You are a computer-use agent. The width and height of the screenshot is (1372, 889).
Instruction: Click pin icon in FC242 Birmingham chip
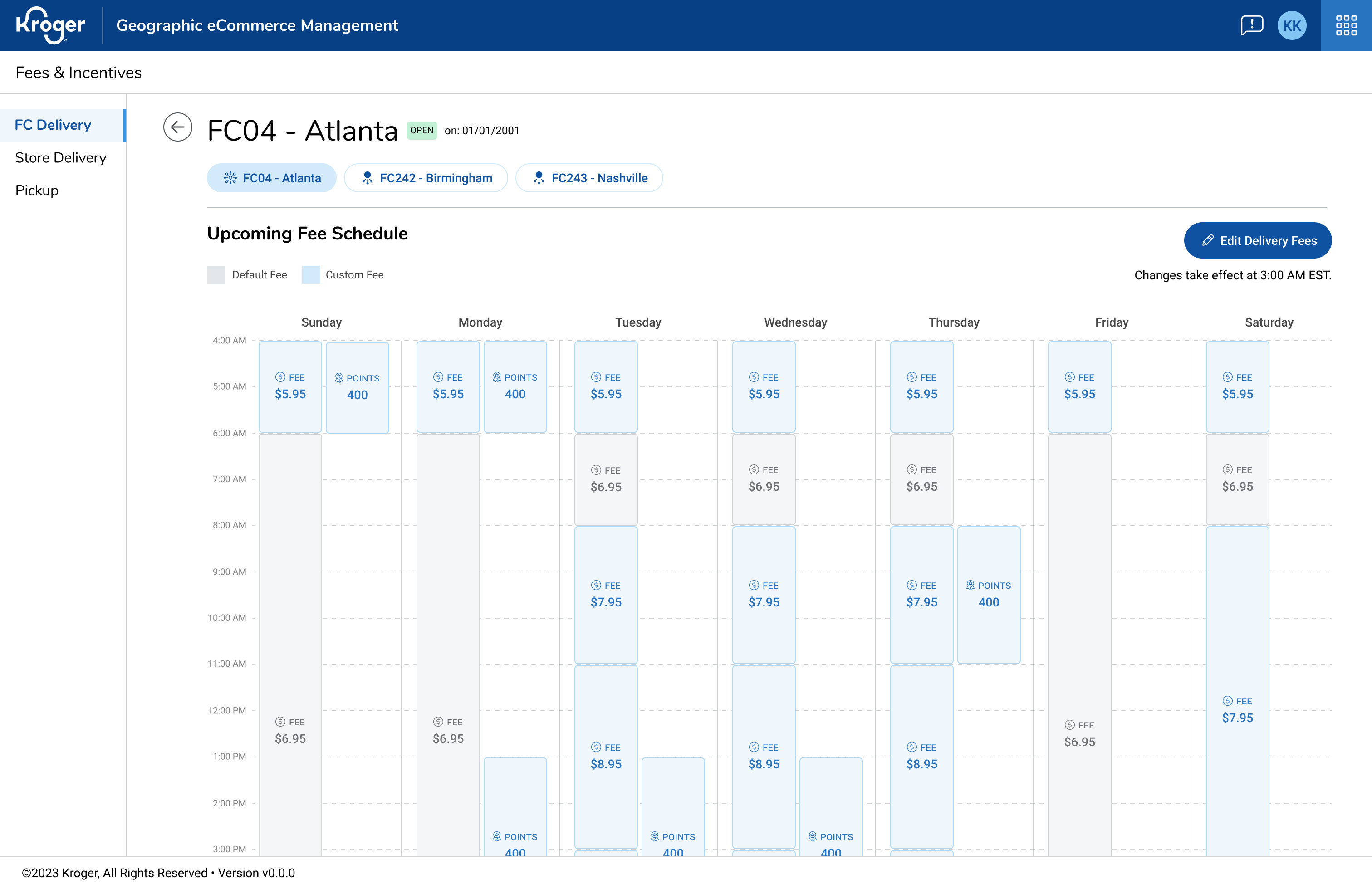click(367, 178)
